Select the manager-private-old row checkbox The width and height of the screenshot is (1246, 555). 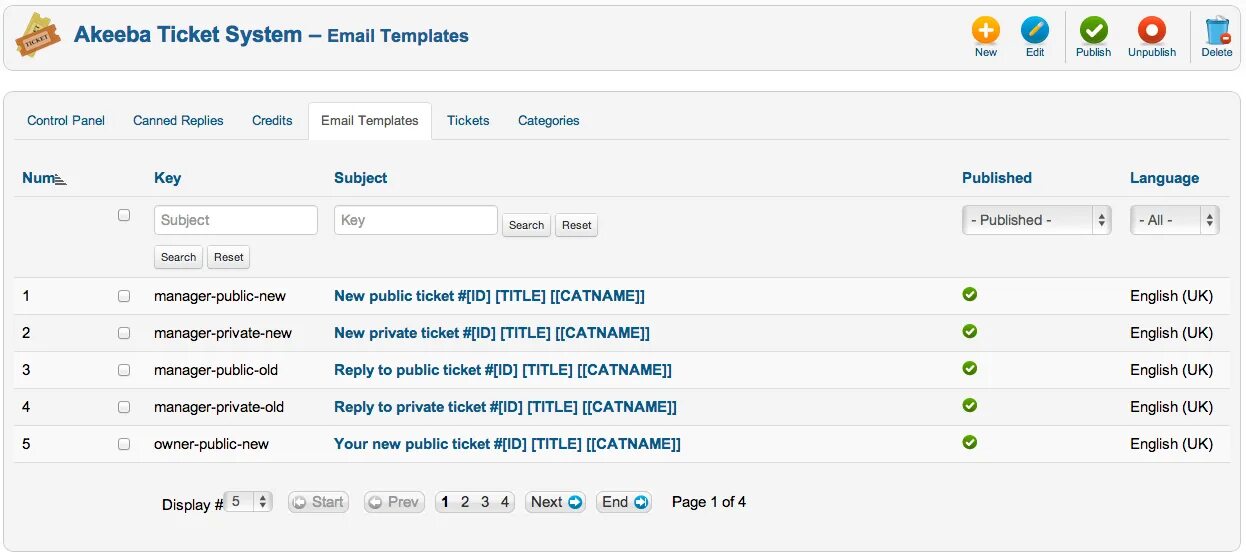coord(124,407)
